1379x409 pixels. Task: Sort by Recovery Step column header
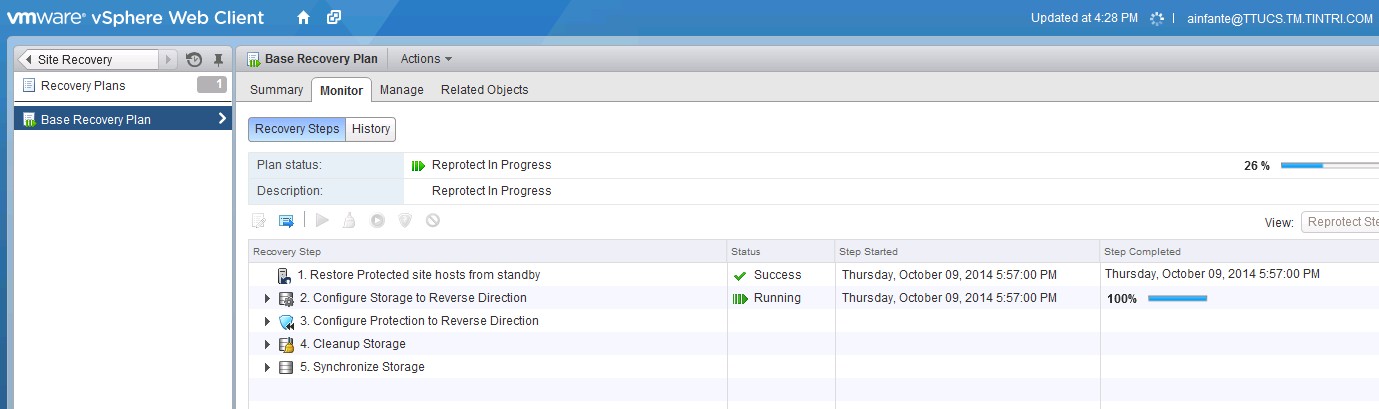(x=487, y=251)
